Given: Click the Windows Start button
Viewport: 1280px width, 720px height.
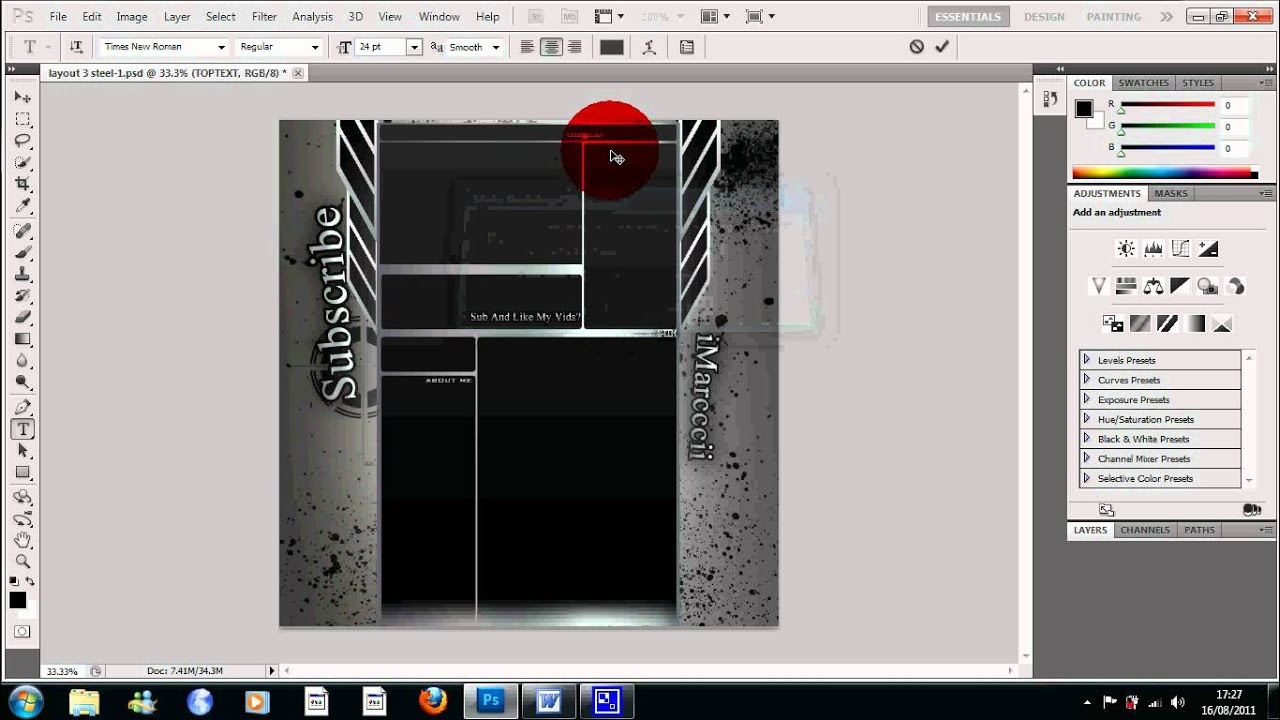Looking at the screenshot, I should pyautogui.click(x=26, y=701).
